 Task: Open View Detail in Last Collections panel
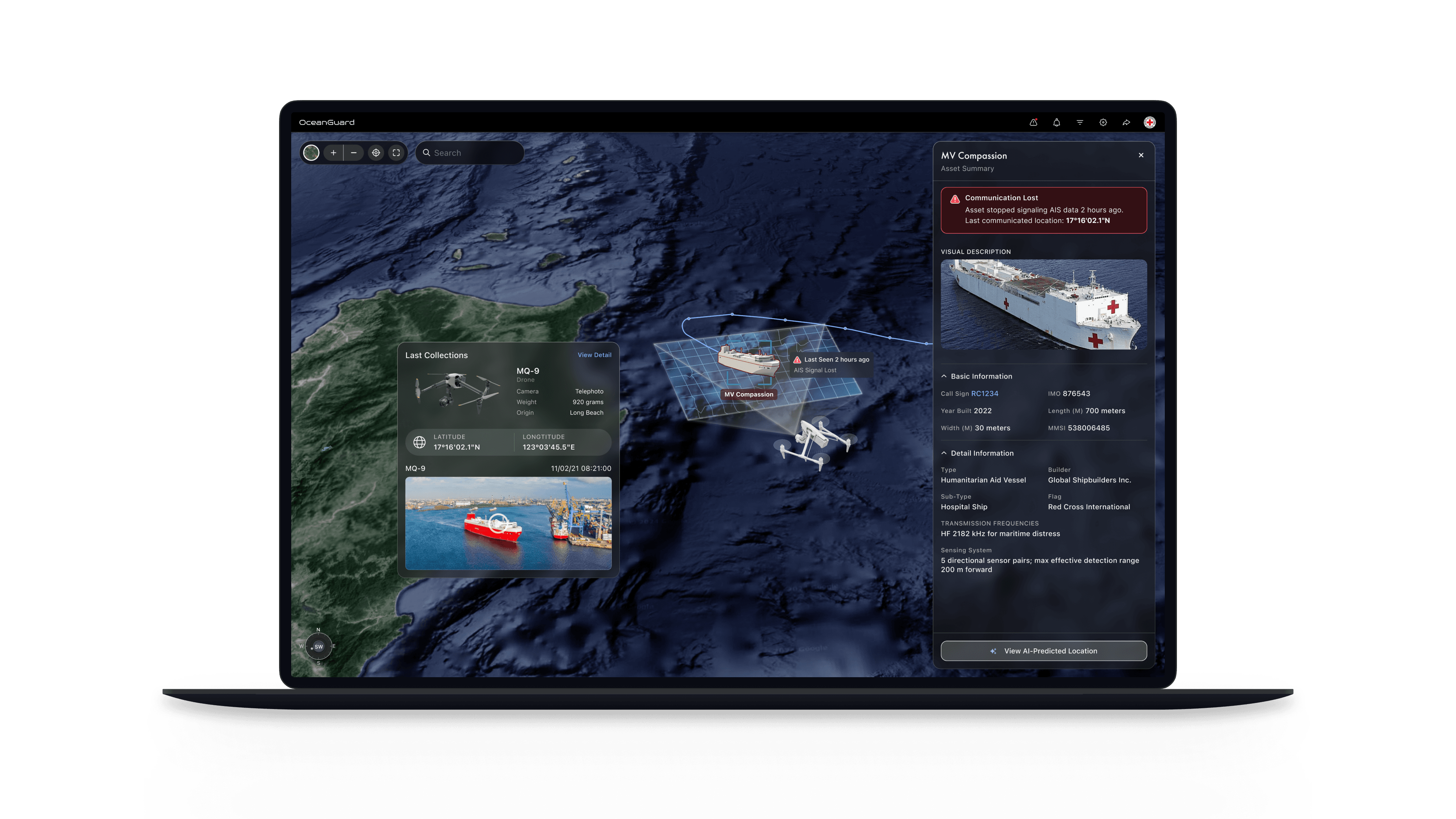click(x=595, y=355)
